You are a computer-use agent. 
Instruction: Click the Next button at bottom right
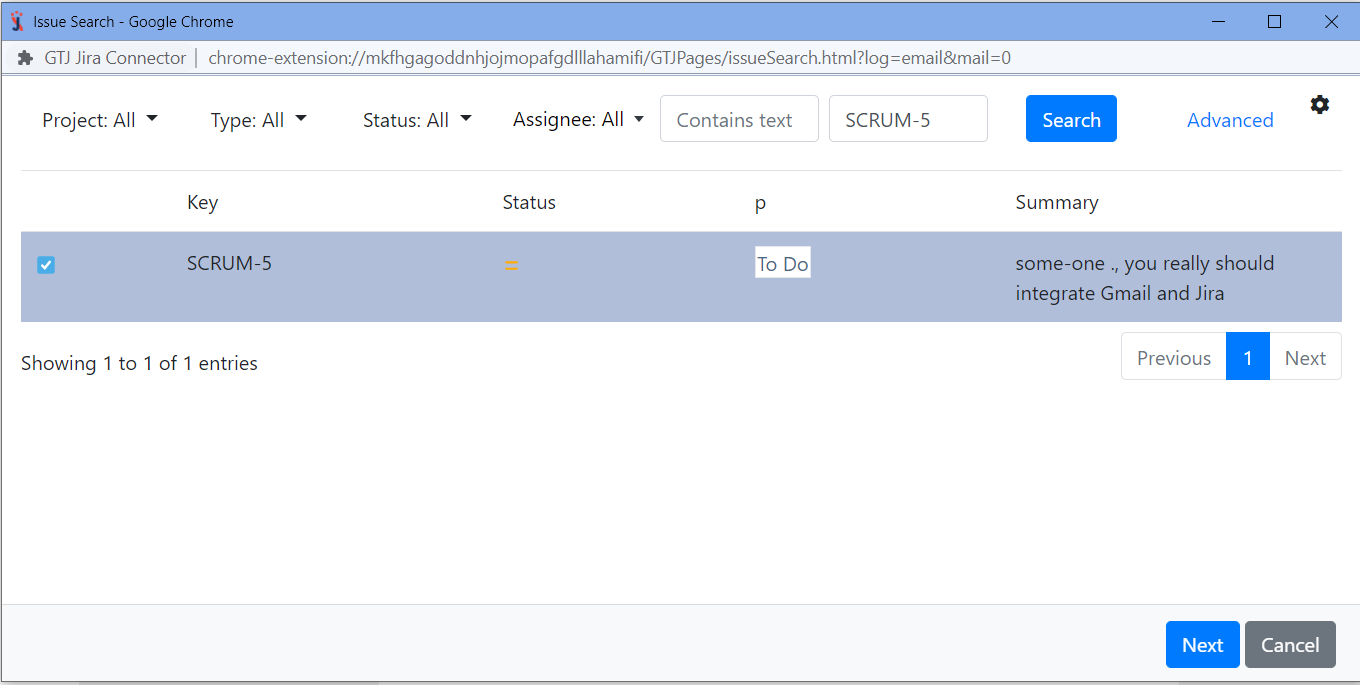click(x=1202, y=644)
